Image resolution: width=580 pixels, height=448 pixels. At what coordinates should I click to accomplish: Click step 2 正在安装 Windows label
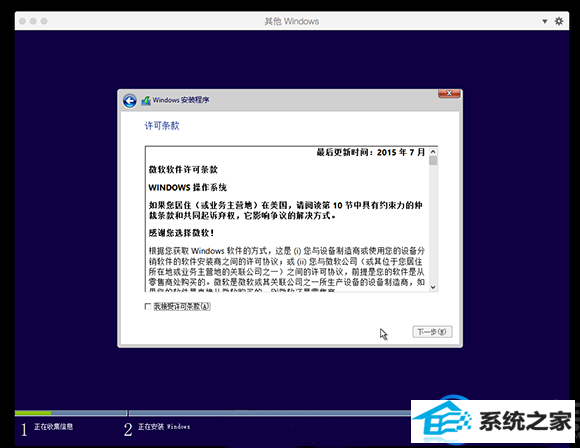[x=164, y=427]
